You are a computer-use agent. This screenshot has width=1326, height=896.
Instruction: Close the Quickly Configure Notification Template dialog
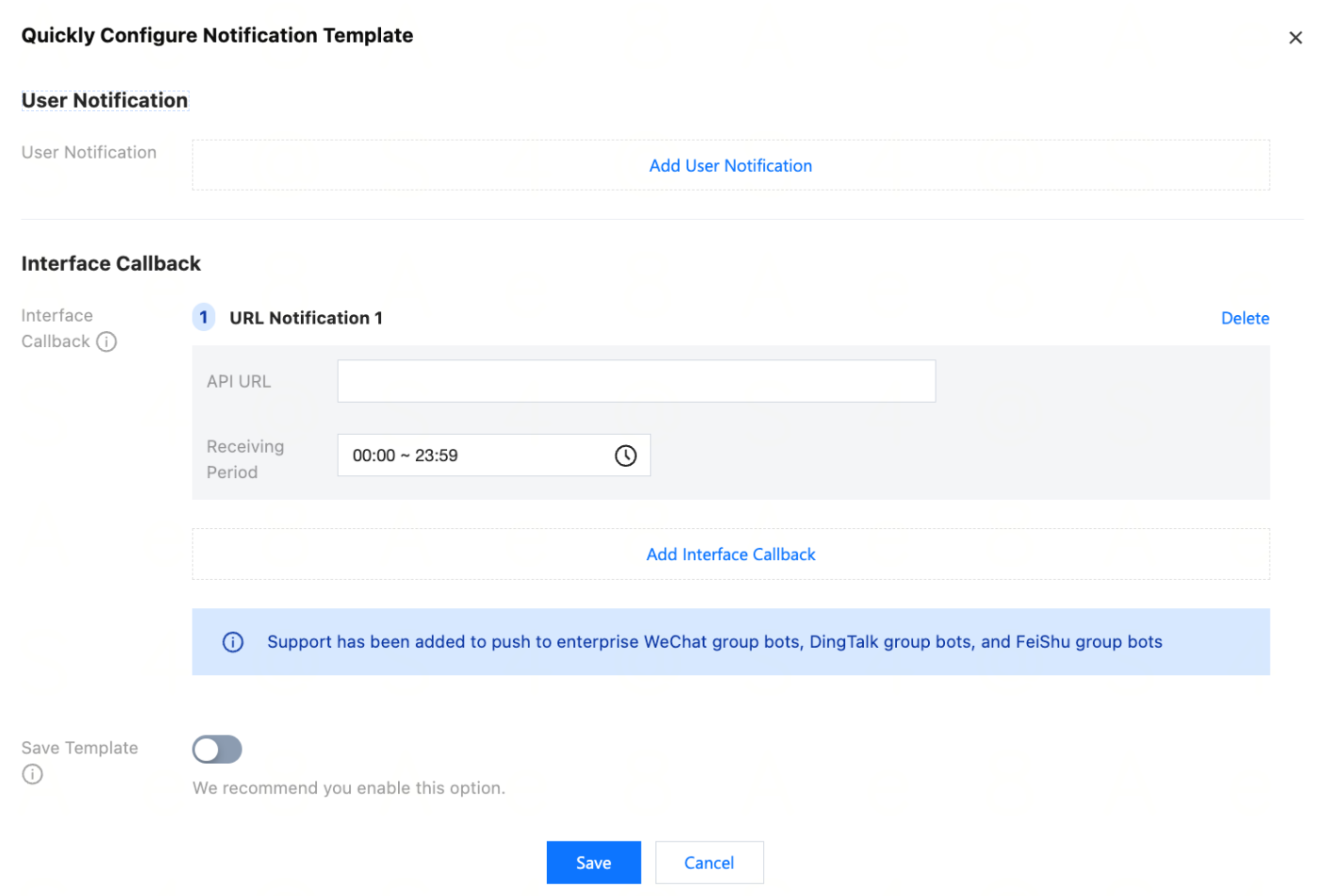(x=1295, y=38)
